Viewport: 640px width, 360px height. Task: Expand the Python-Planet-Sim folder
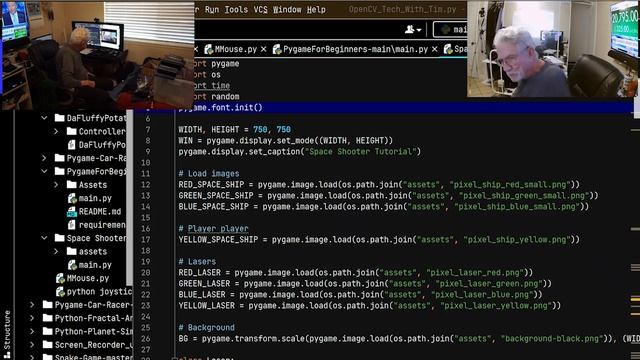(32, 331)
